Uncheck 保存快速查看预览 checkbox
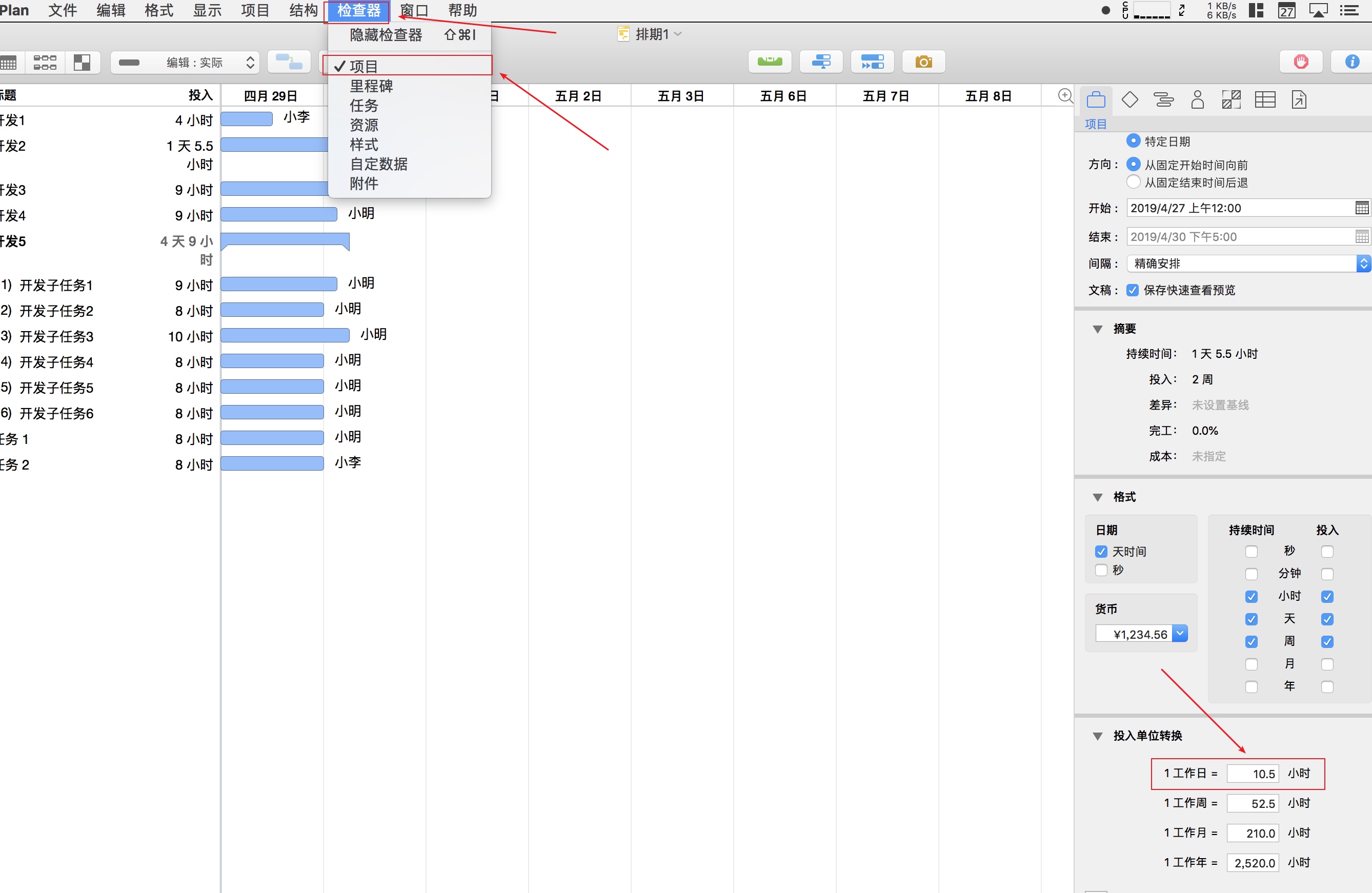This screenshot has height=893, width=1372. pyautogui.click(x=1132, y=290)
